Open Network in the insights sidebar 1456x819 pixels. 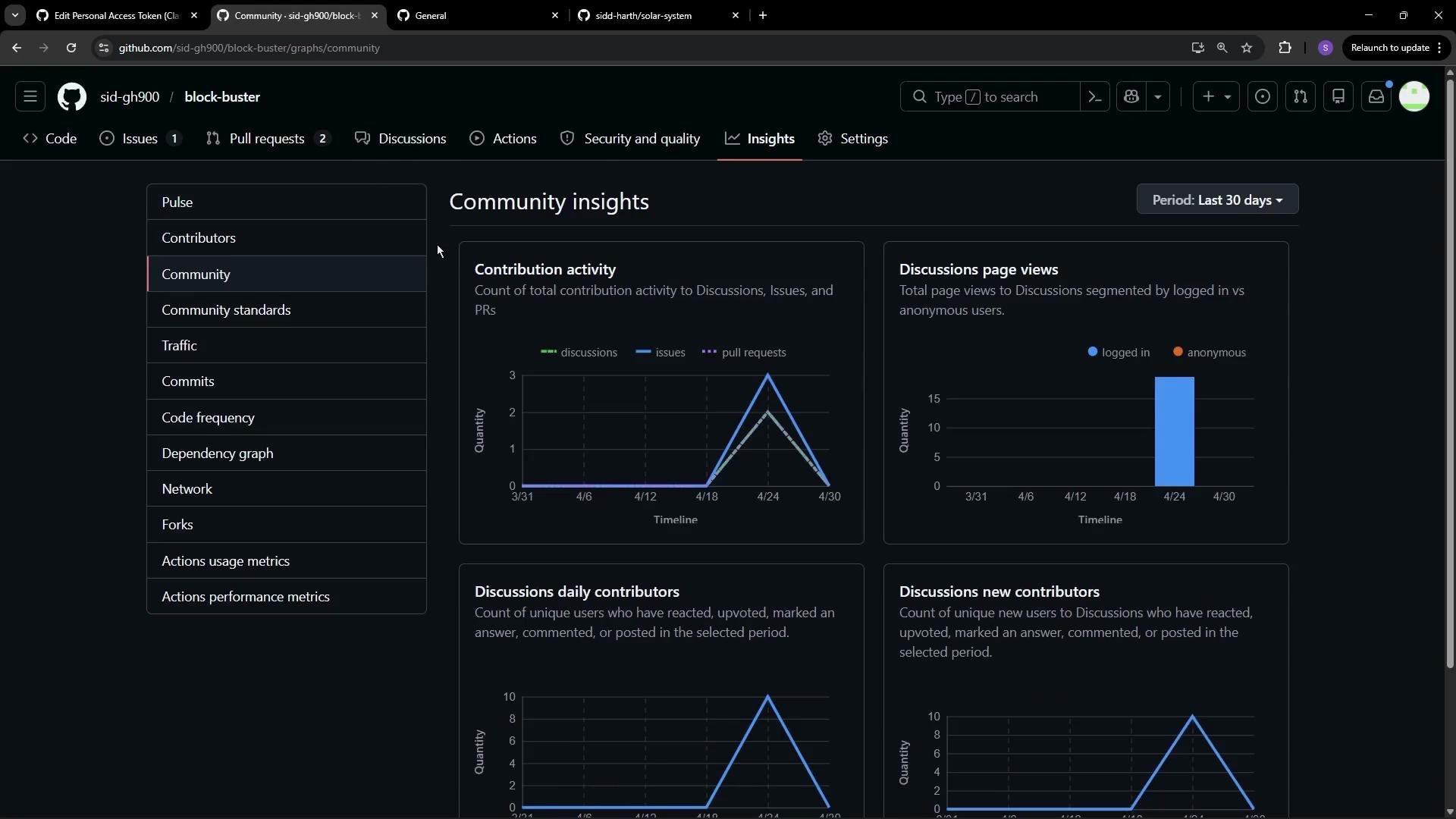coord(287,489)
